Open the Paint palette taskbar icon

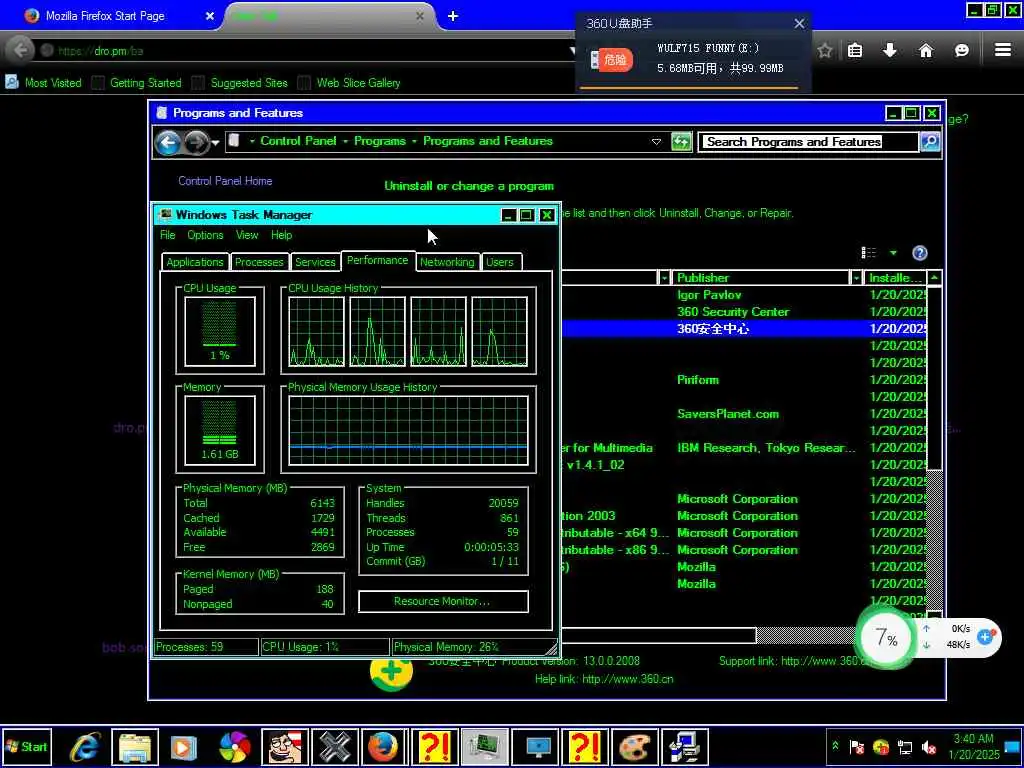pyautogui.click(x=633, y=746)
